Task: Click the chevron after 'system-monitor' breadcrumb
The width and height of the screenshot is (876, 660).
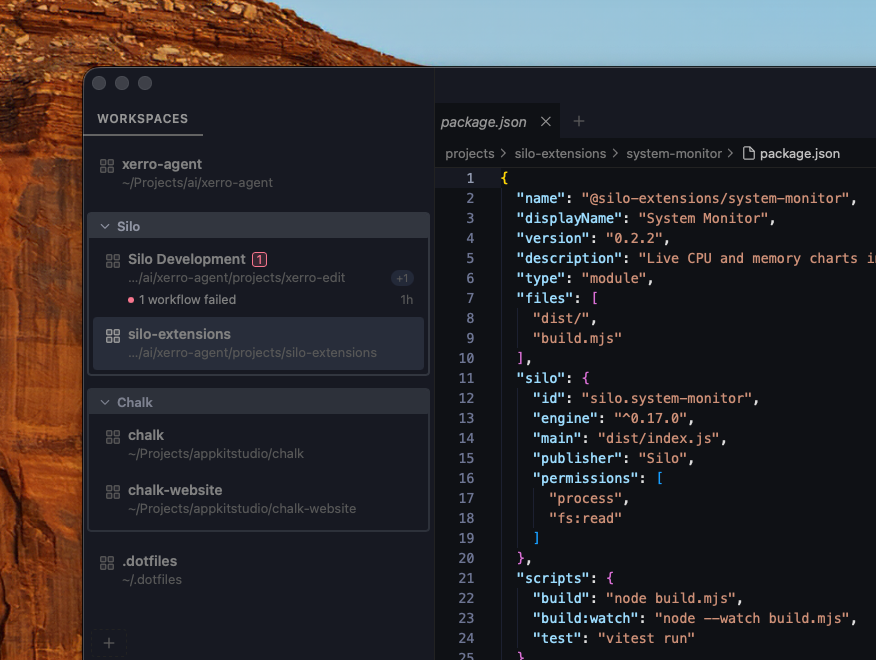Action: coord(730,153)
